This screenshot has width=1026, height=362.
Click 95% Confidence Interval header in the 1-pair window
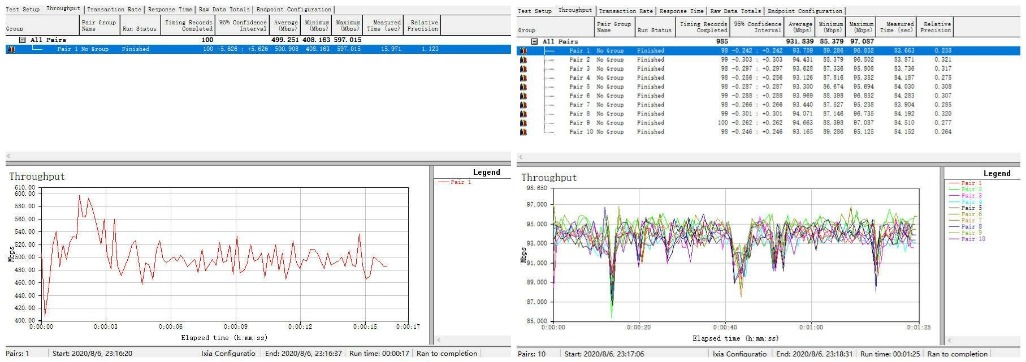point(243,25)
